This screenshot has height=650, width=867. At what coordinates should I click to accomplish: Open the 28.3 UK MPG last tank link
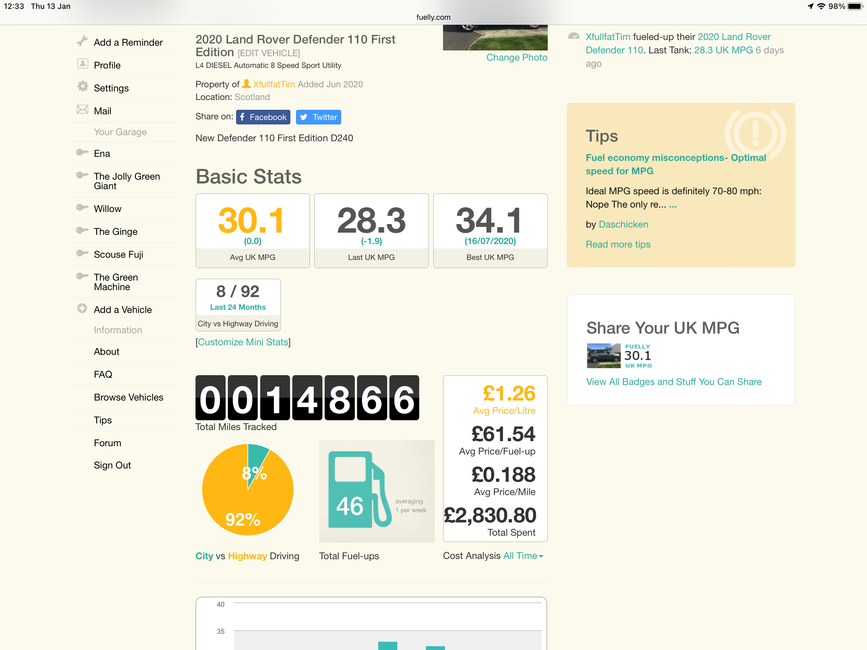click(723, 50)
